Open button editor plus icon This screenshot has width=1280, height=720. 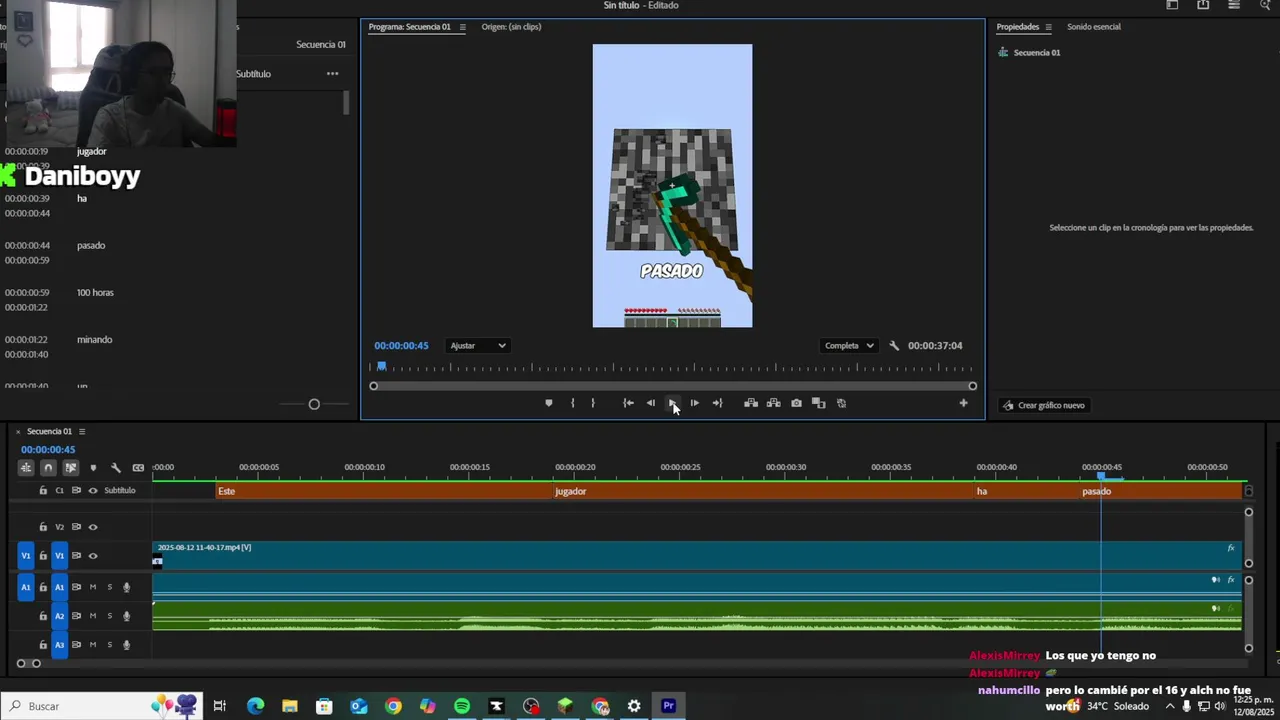(x=963, y=403)
